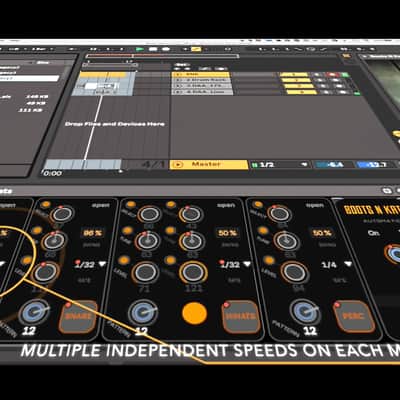Screen dimensions: 400x400
Task: Click the Snare module blue Pattern knob
Action: (x=34, y=312)
